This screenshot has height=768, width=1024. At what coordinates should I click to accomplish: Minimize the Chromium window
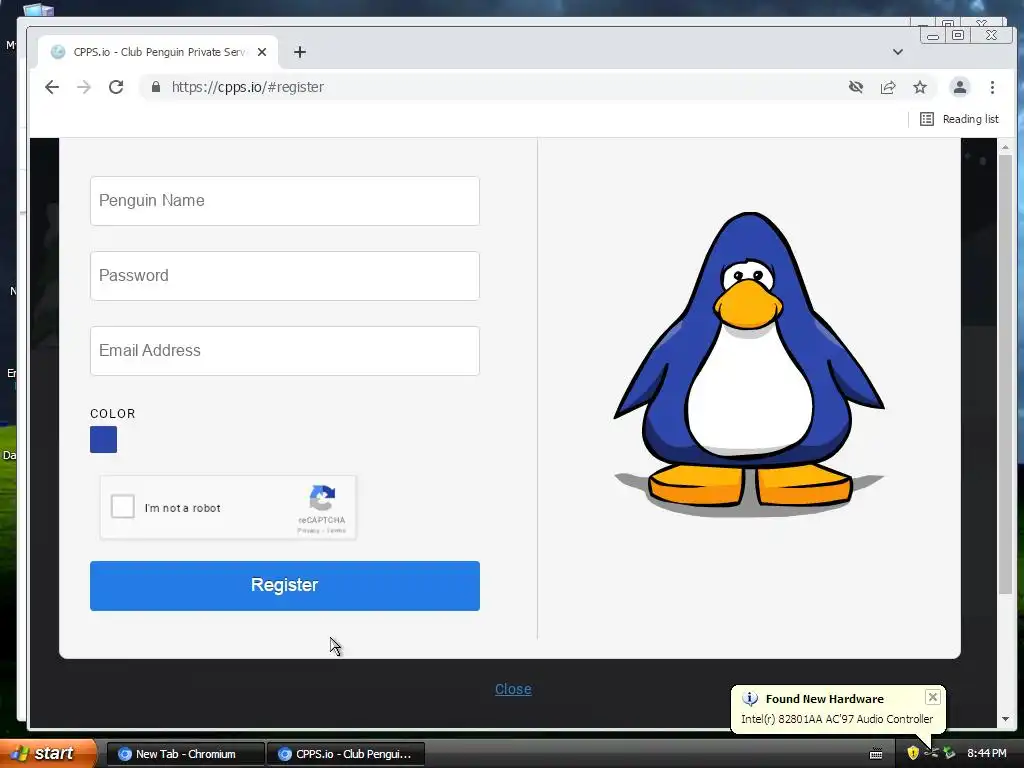coord(933,35)
